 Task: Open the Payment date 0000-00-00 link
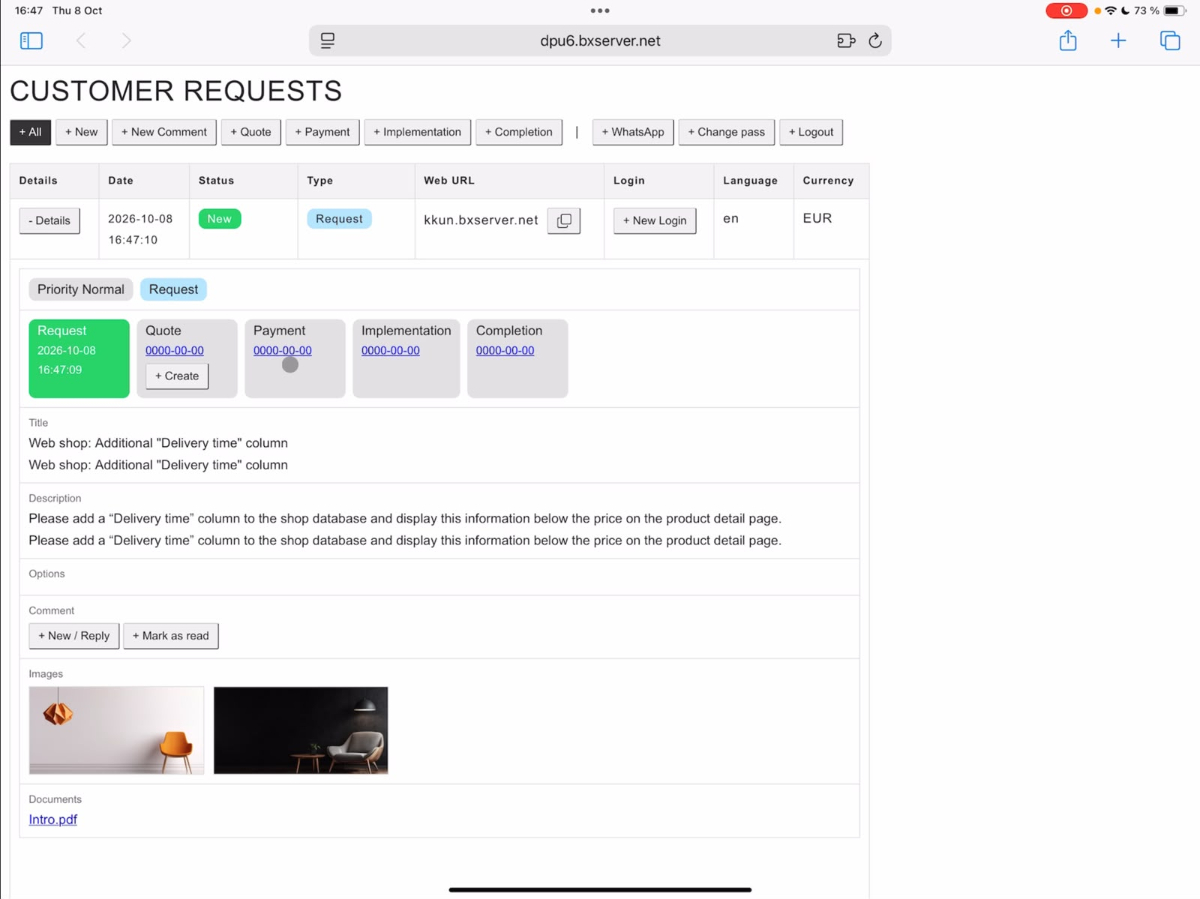tap(282, 351)
